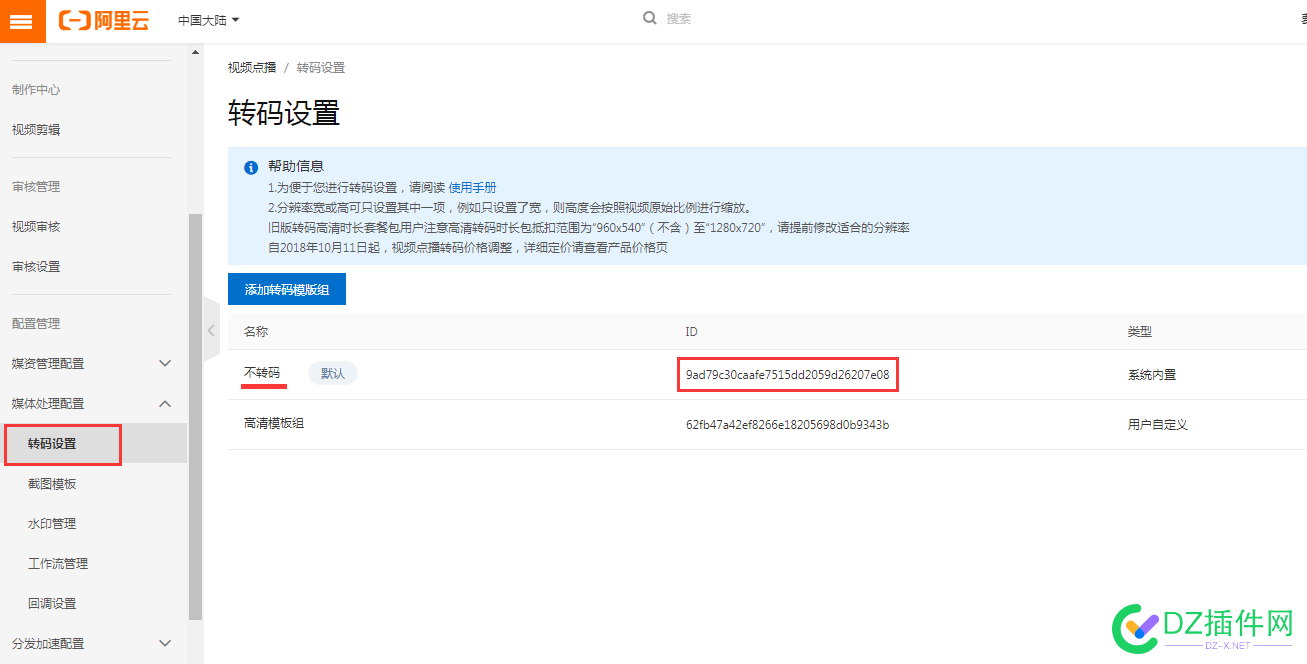1307x664 pixels.
Task: Click the 制作中心 section label
Action: click(36, 90)
